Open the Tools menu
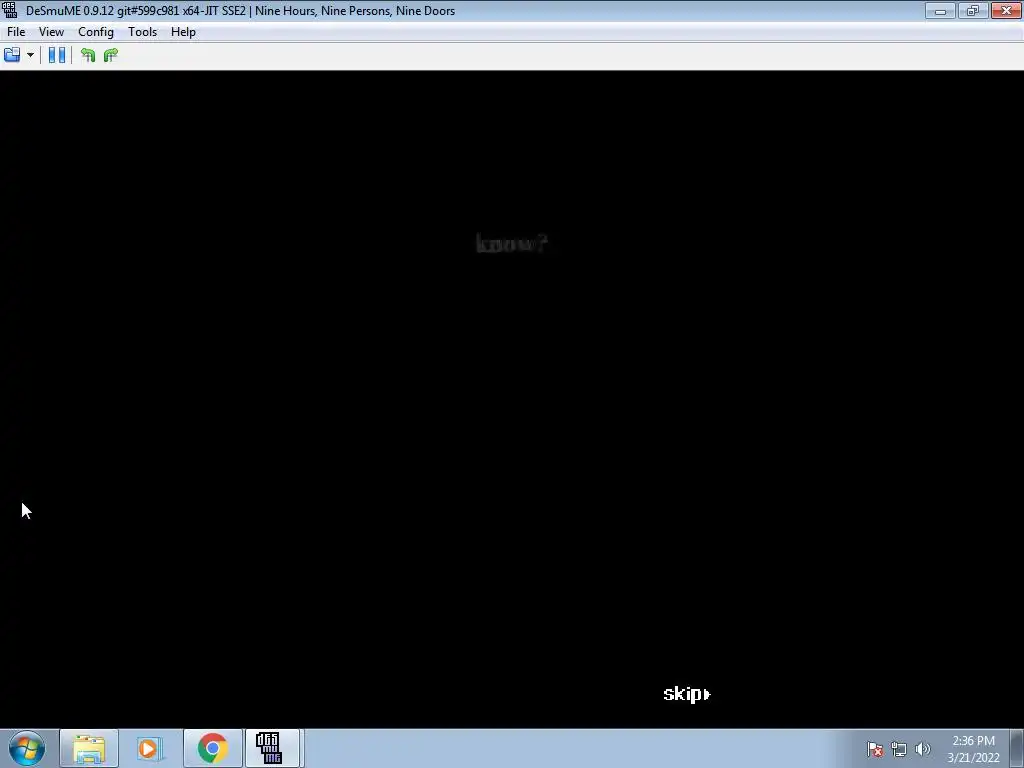 (x=142, y=32)
